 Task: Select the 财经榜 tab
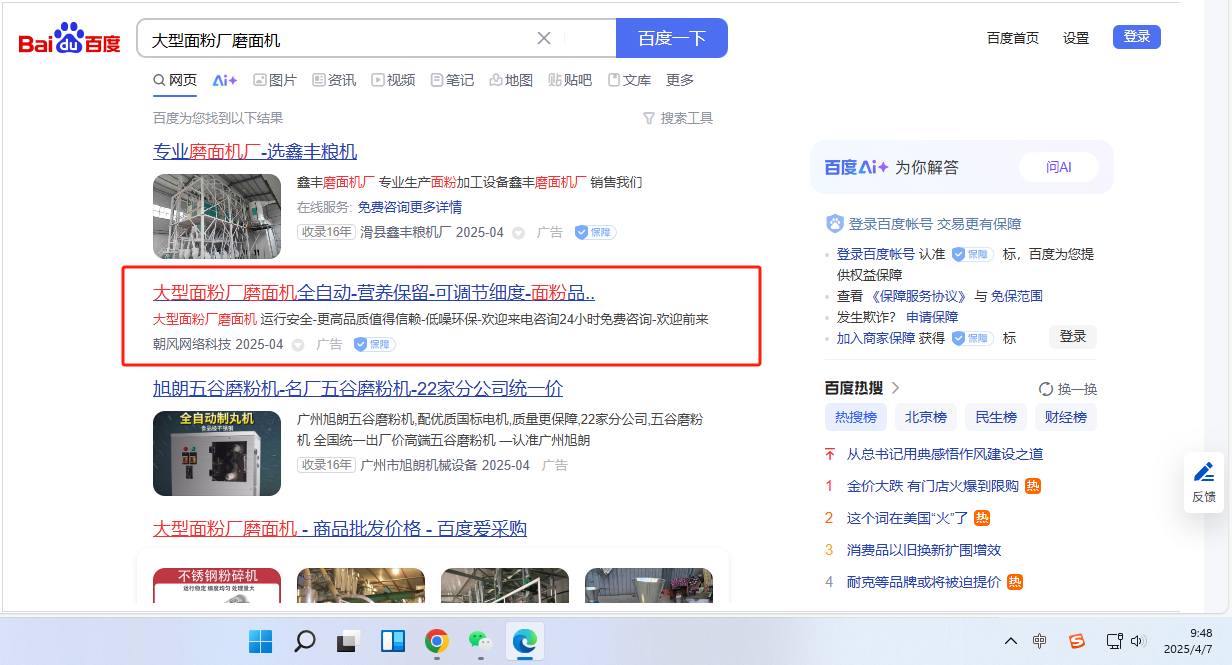pos(1066,417)
